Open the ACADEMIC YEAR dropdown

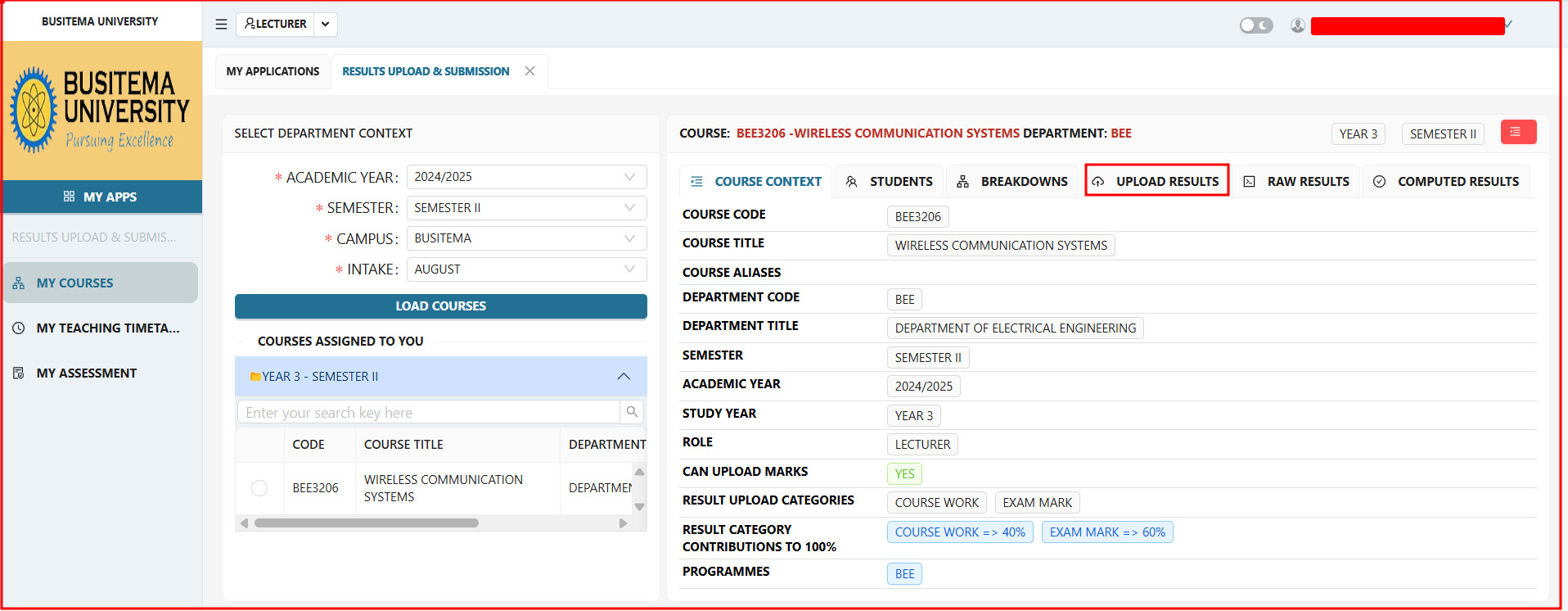(x=526, y=177)
